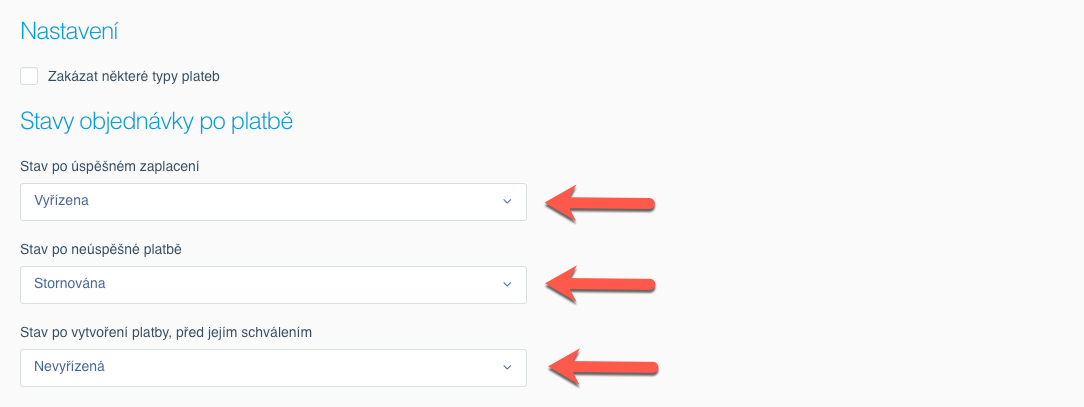The width and height of the screenshot is (1084, 407).
Task: Click the chevron in the Vyřízena select box
Action: [x=506, y=202]
